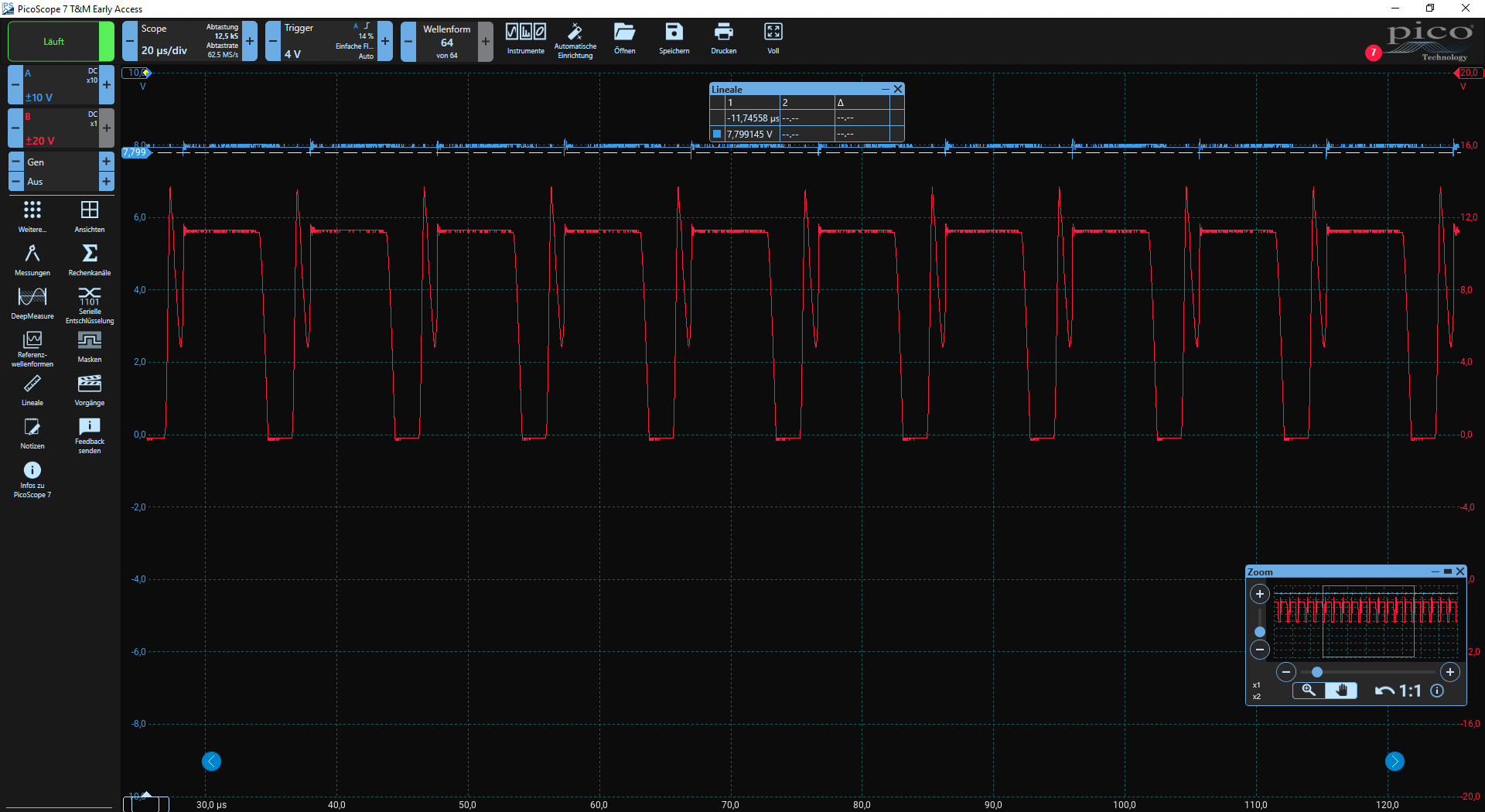Decrease channel B range
The image size is (1485, 812).
click(15, 128)
